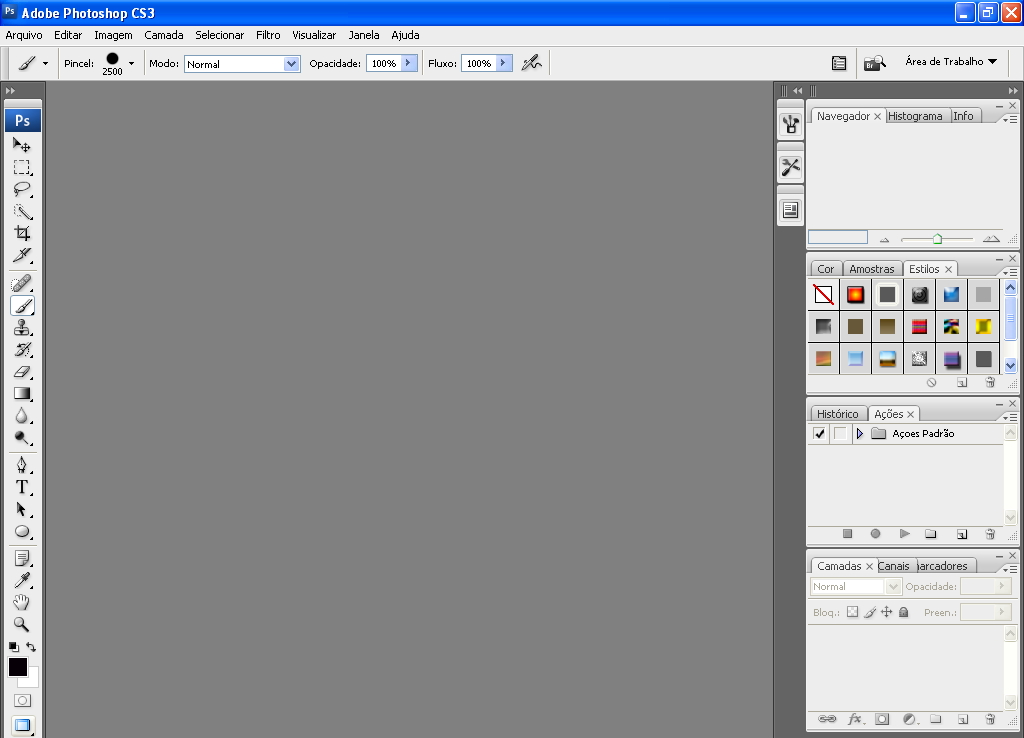Select the Zoom tool
The width and height of the screenshot is (1024, 738).
pos(22,624)
